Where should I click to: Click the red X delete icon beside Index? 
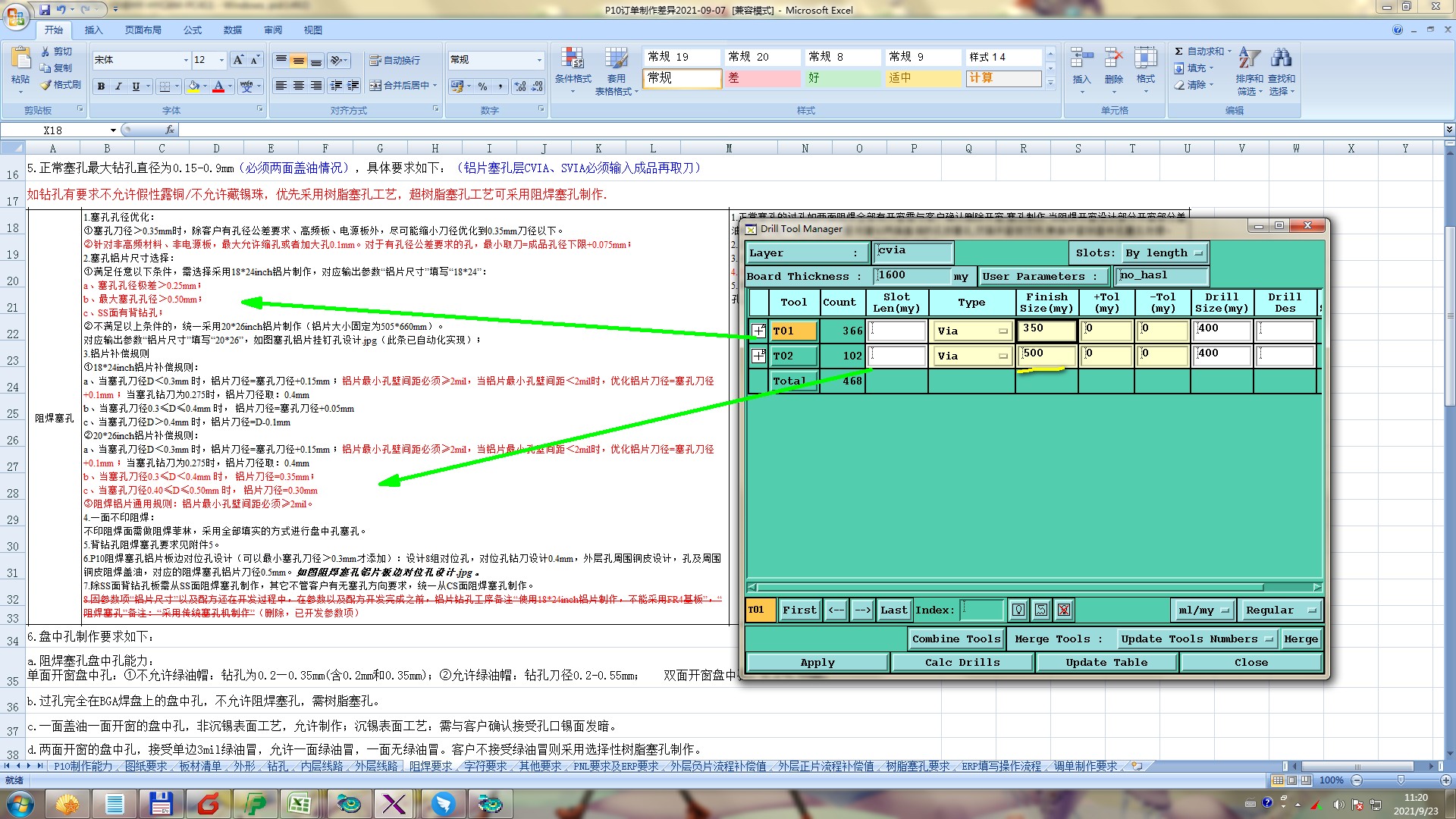[1064, 610]
